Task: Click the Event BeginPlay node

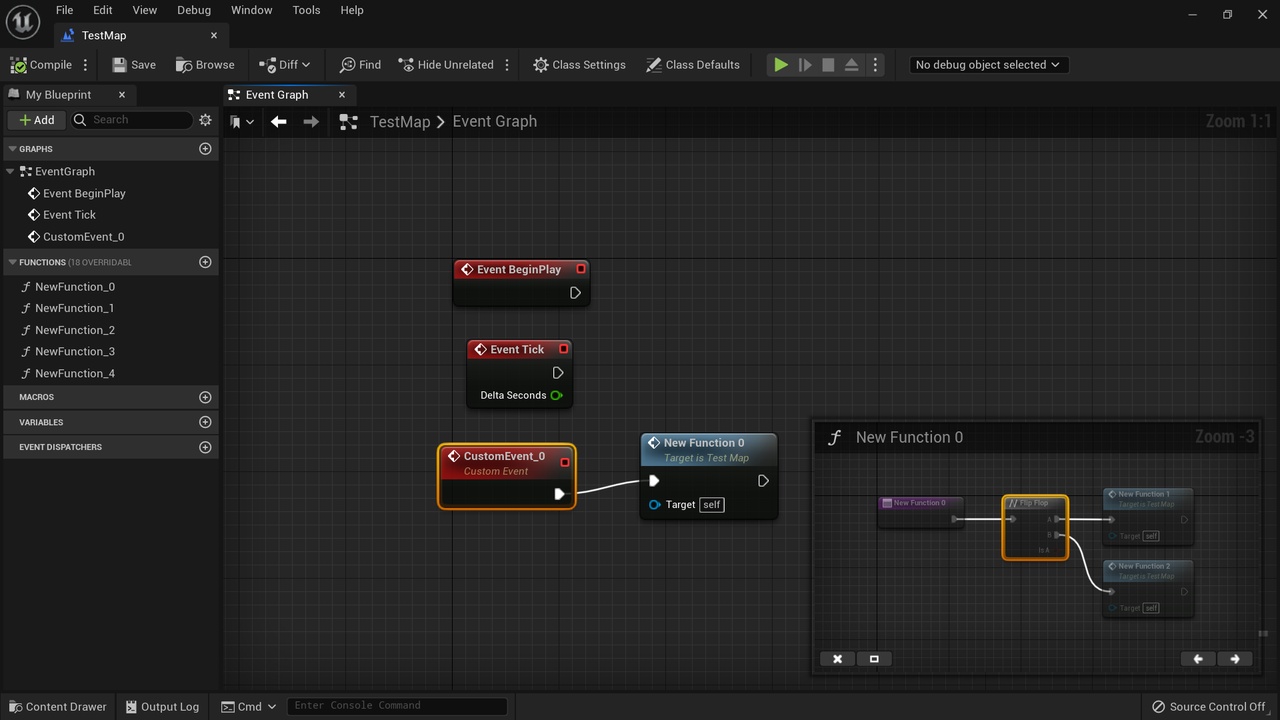Action: pyautogui.click(x=521, y=283)
